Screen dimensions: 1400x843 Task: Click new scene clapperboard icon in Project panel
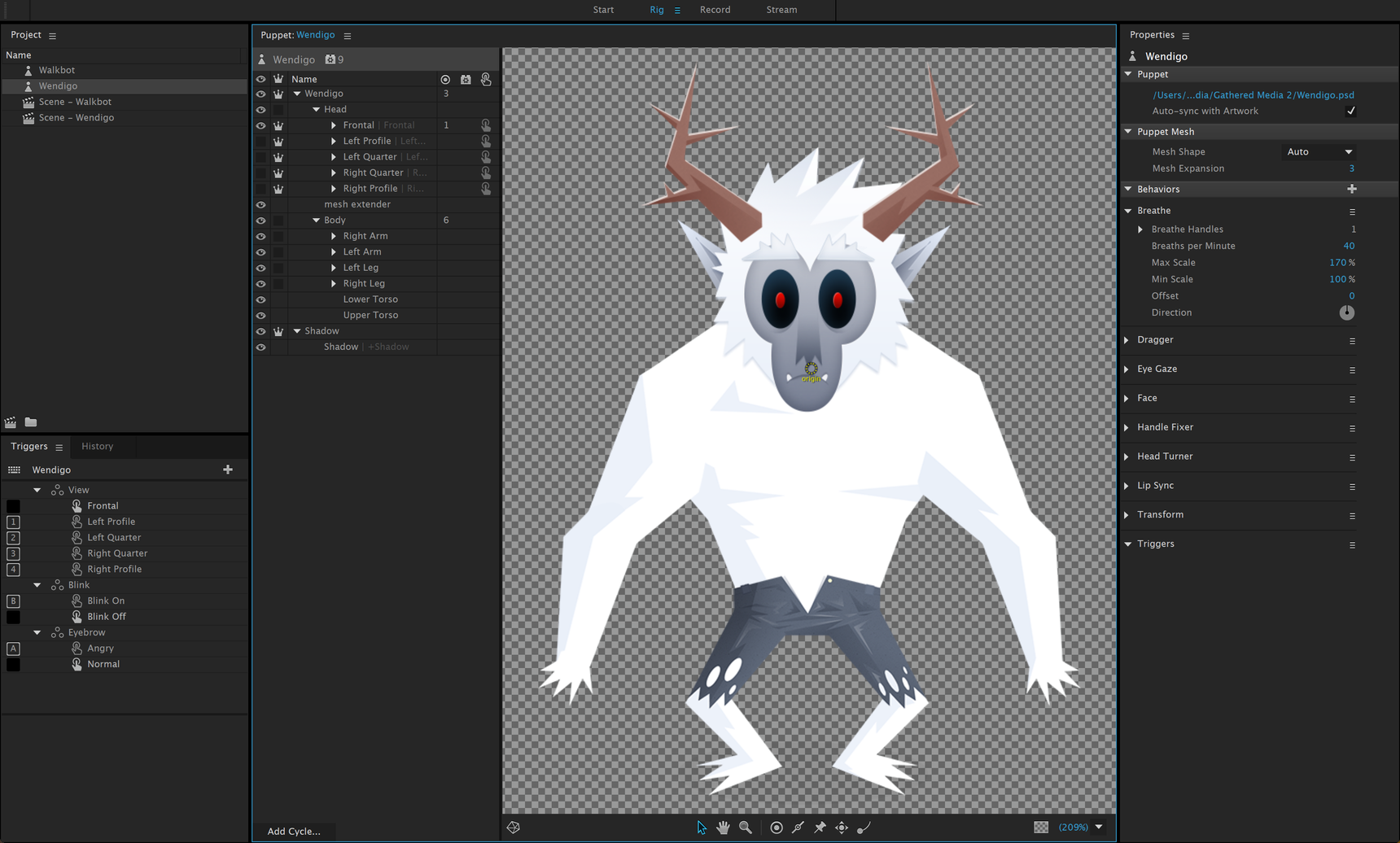pos(11,422)
